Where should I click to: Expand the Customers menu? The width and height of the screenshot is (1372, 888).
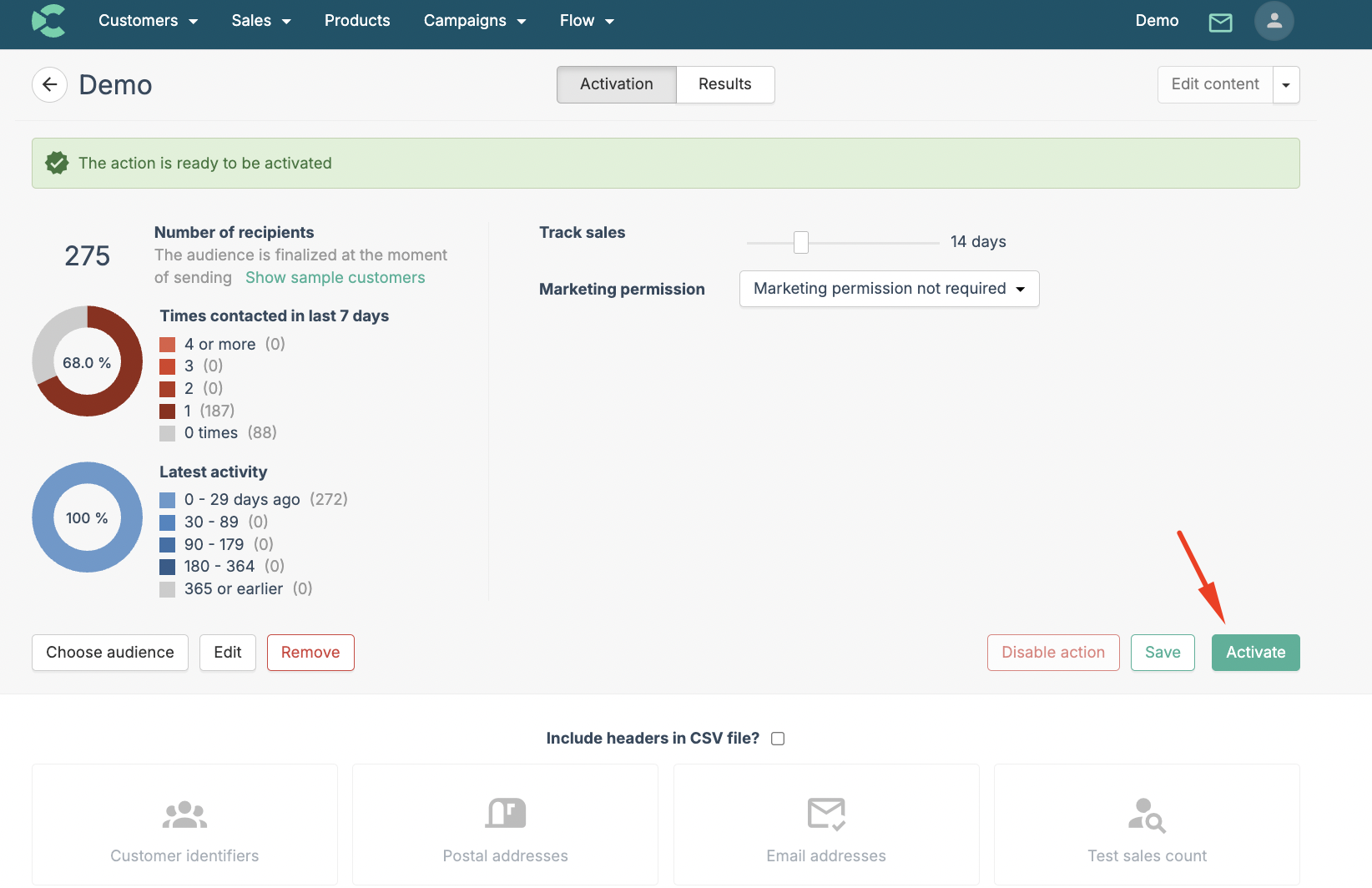pyautogui.click(x=148, y=21)
